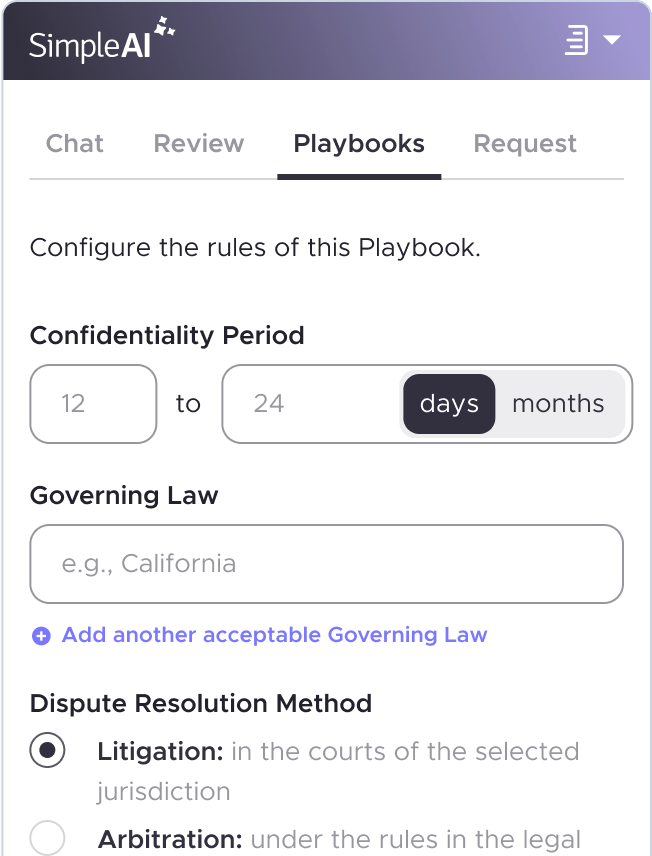Click the minimum confidentiality period field showing 12
Image resolution: width=652 pixels, height=856 pixels.
93,403
